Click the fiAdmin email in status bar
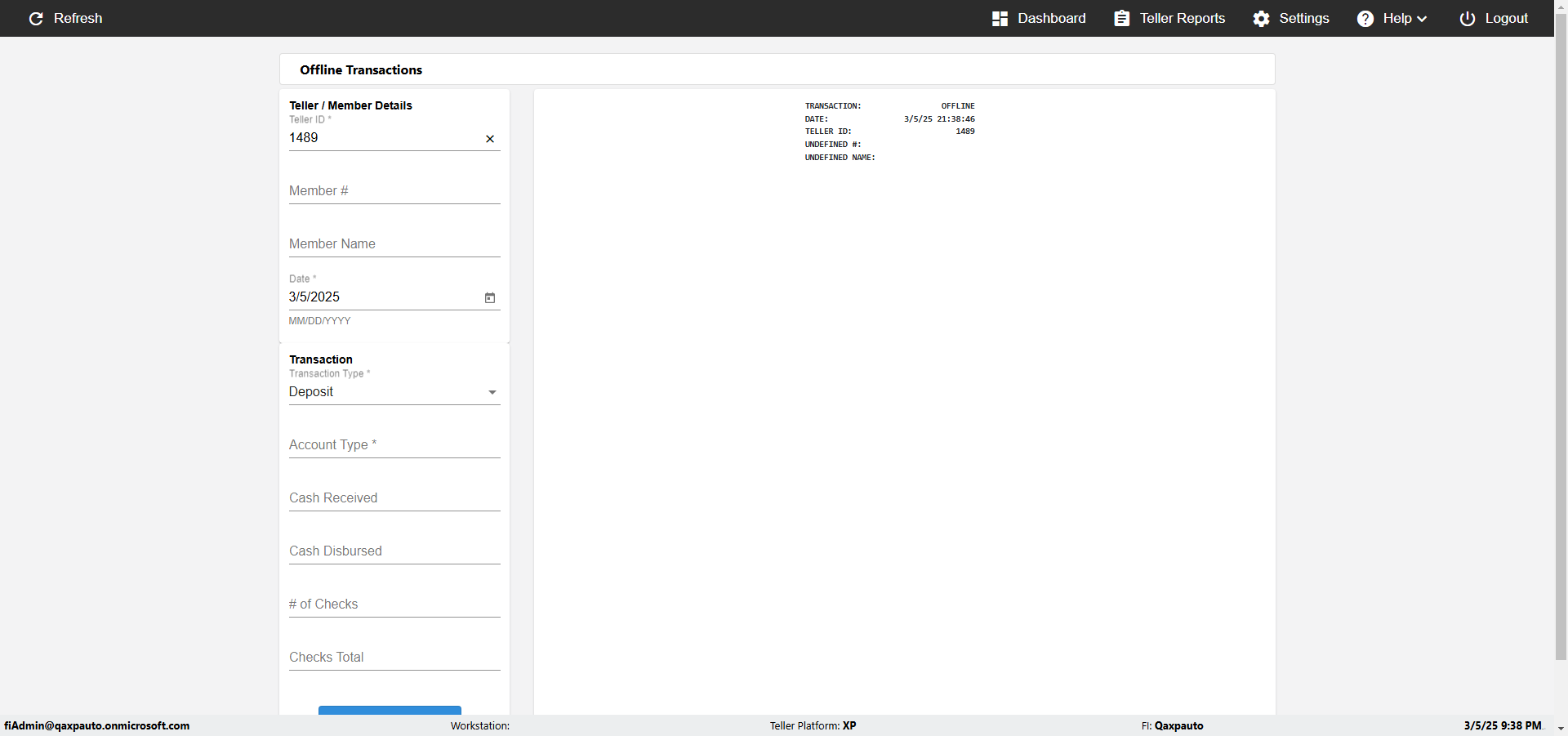Viewport: 1568px width, 736px height. (96, 725)
